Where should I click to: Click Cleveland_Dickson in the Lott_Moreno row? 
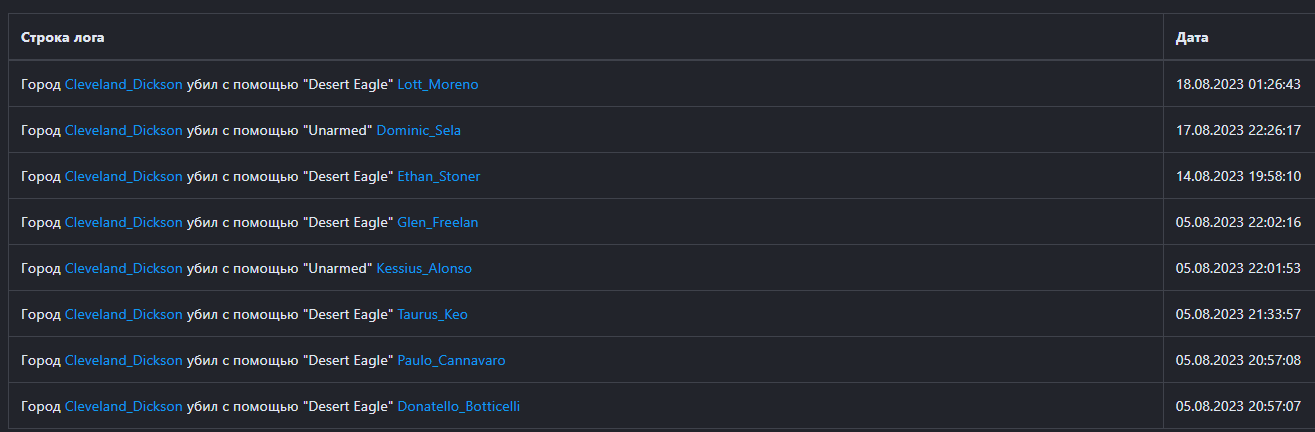[x=123, y=85]
